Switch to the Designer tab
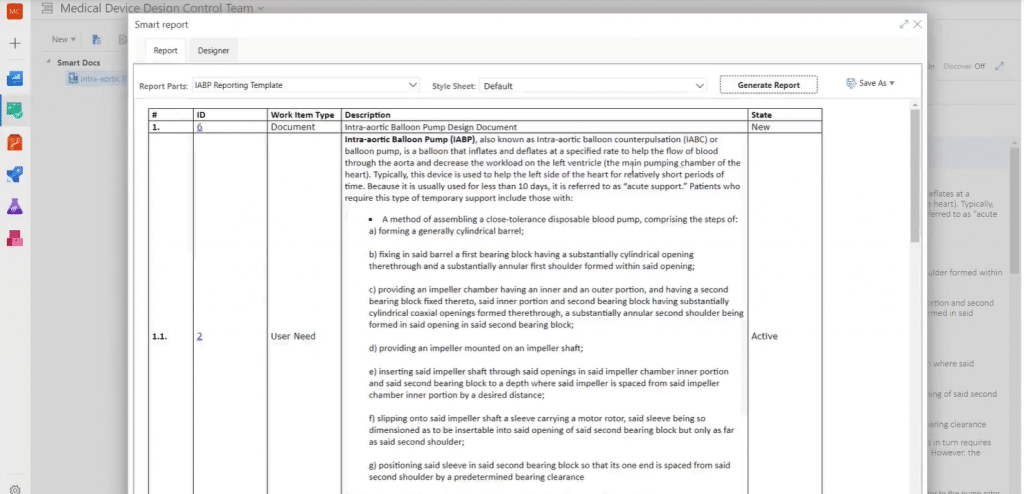The width and height of the screenshot is (1024, 494). pyautogui.click(x=214, y=50)
